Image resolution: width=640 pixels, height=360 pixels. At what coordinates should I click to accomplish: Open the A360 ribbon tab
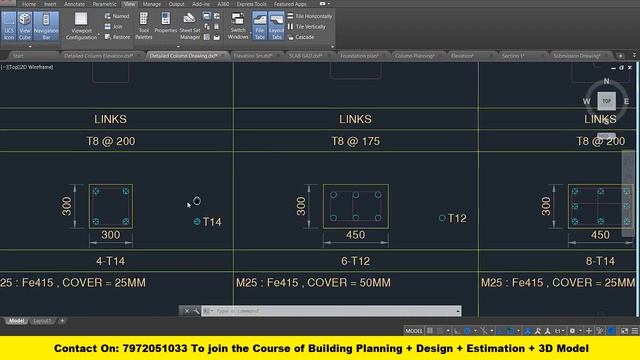[223, 4]
